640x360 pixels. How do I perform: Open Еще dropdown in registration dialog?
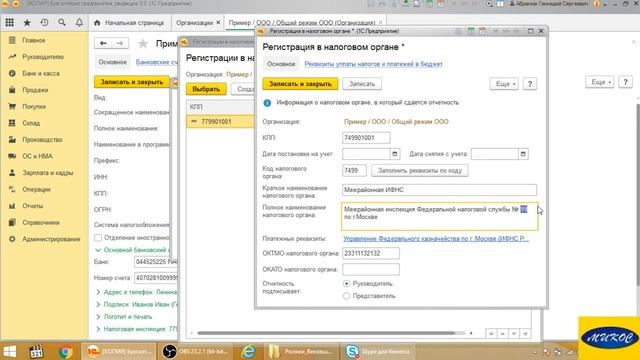[504, 84]
